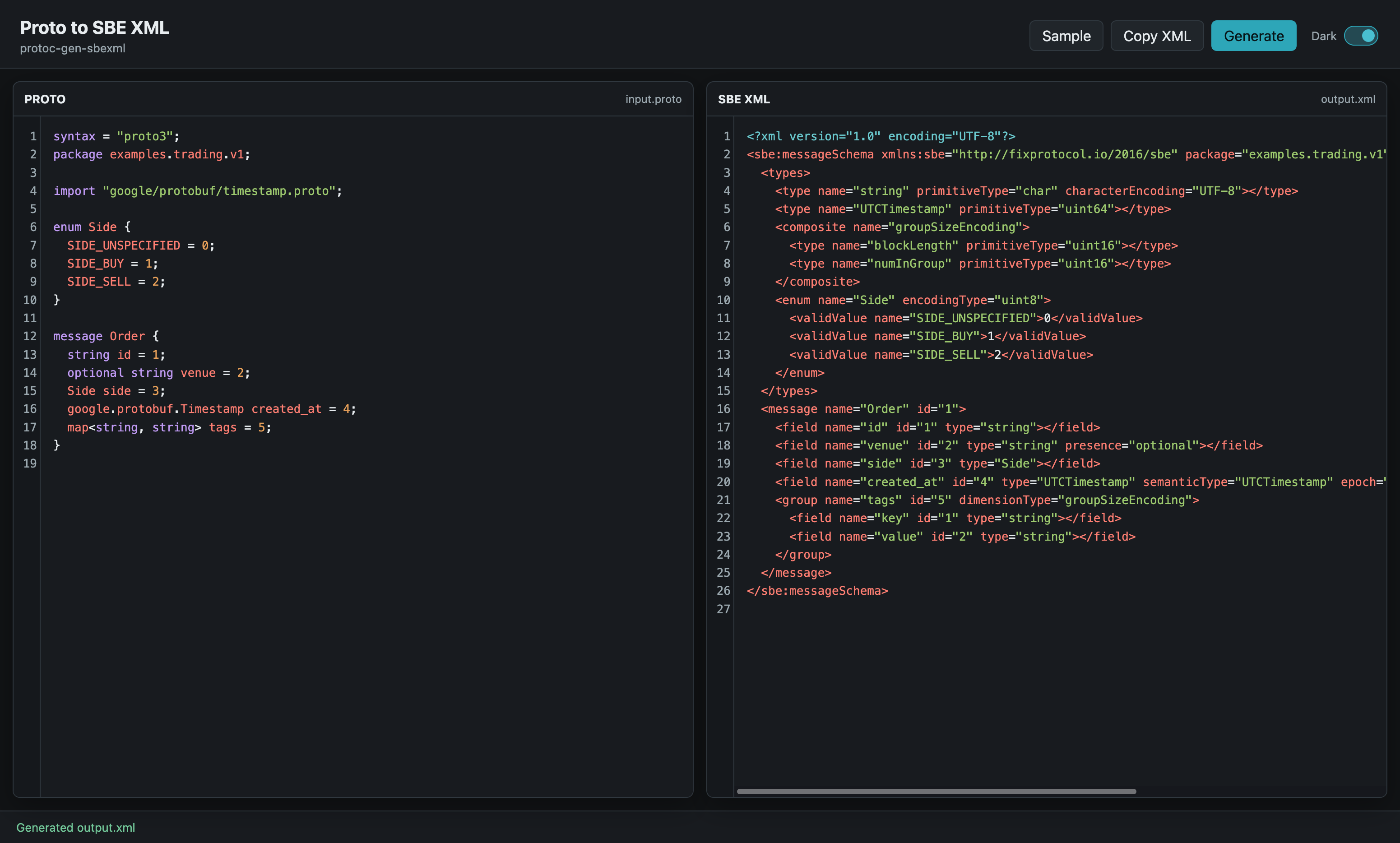Click the closing '</sbe:messageSchema>' line
The height and width of the screenshot is (843, 1400).
tap(817, 591)
